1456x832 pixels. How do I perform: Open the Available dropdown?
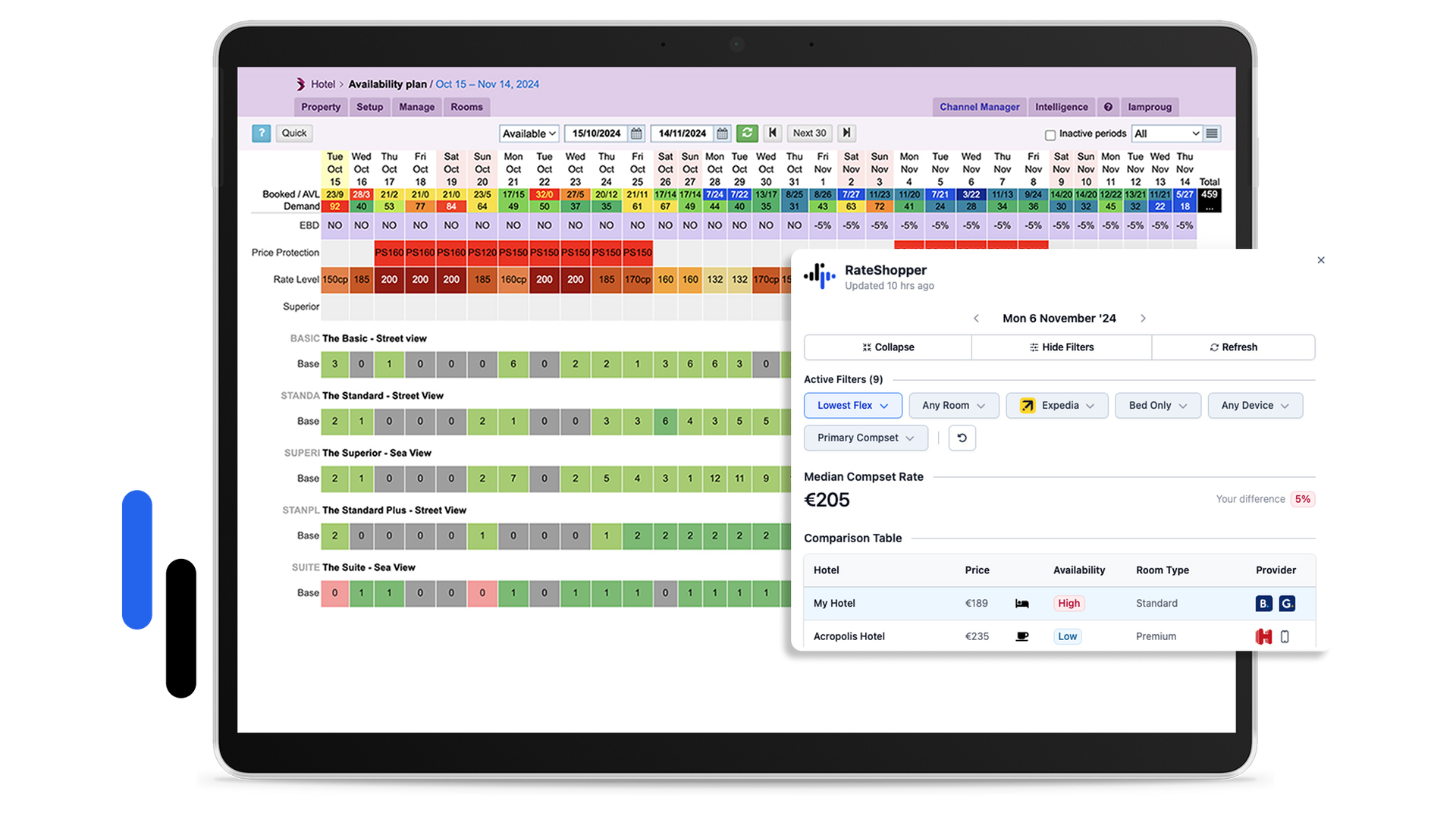(x=529, y=133)
